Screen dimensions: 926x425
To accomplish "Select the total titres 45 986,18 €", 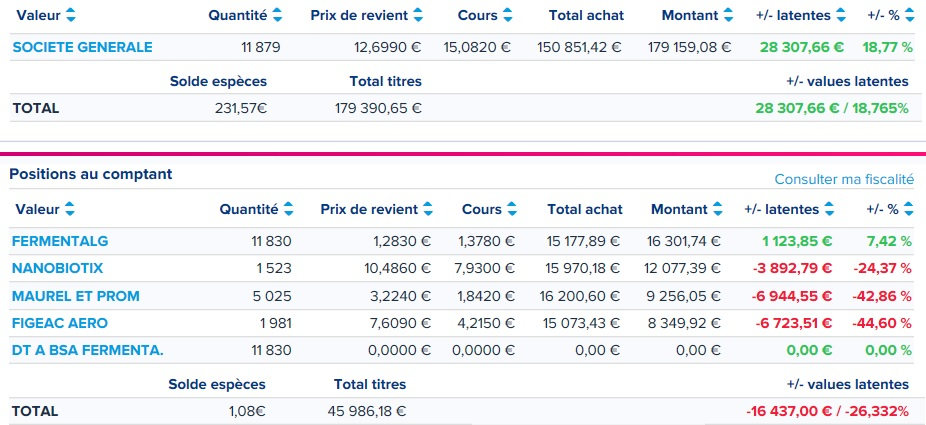I will 367,411.
